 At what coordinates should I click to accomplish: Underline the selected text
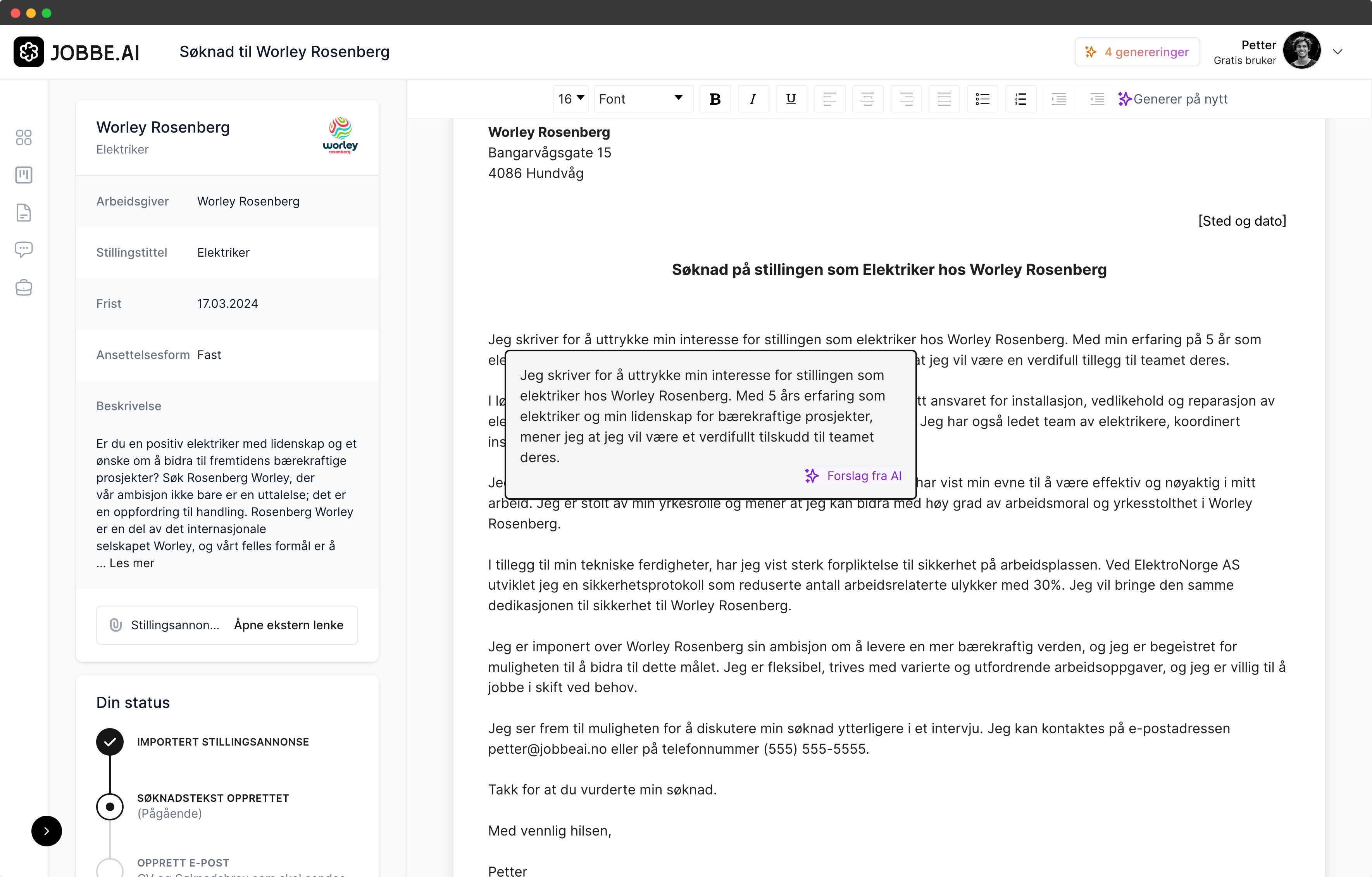[791, 99]
